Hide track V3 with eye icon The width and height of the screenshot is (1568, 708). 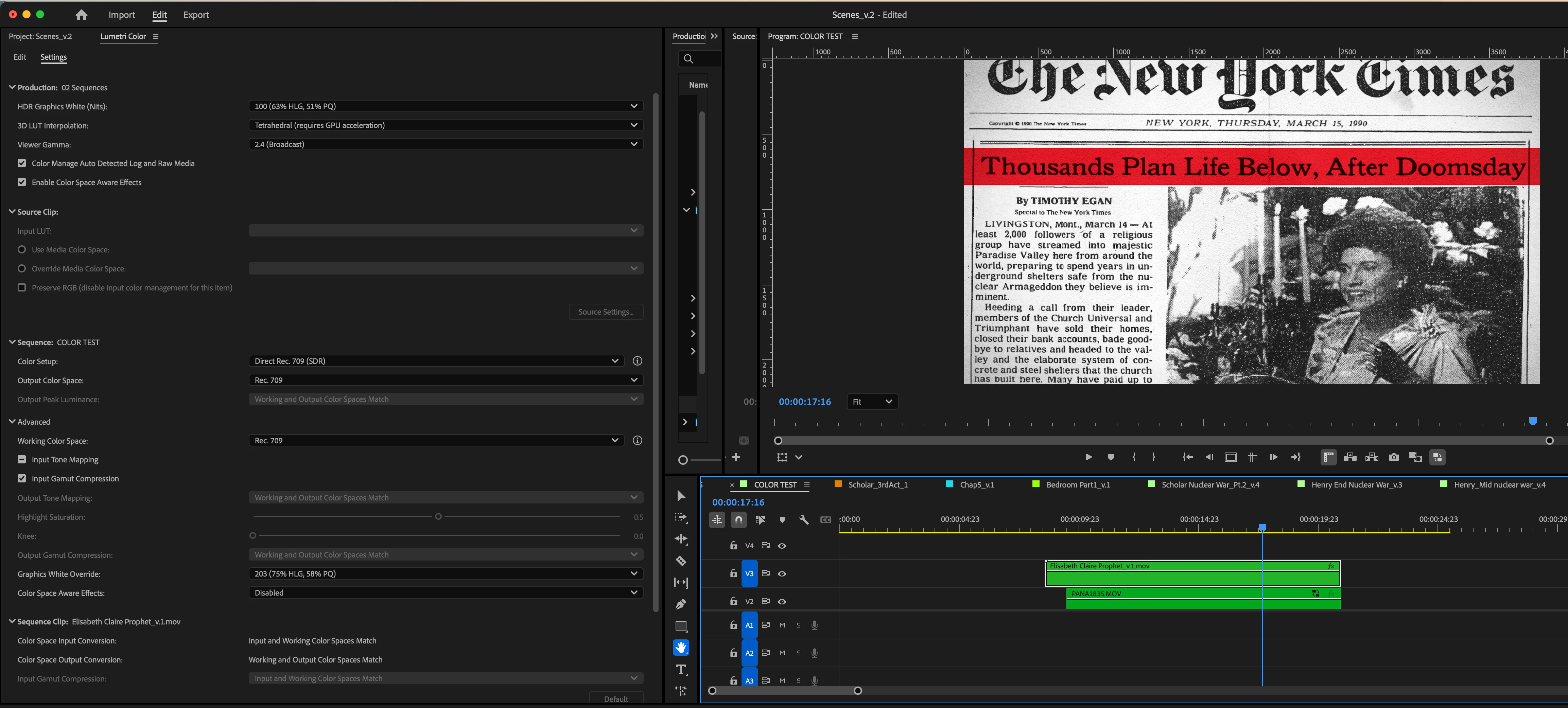coord(782,573)
